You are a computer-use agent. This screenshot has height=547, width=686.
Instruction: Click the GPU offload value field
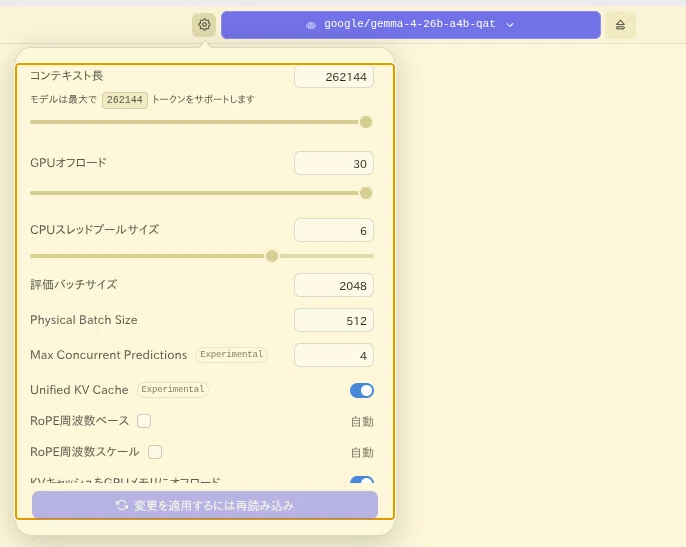[x=334, y=163]
